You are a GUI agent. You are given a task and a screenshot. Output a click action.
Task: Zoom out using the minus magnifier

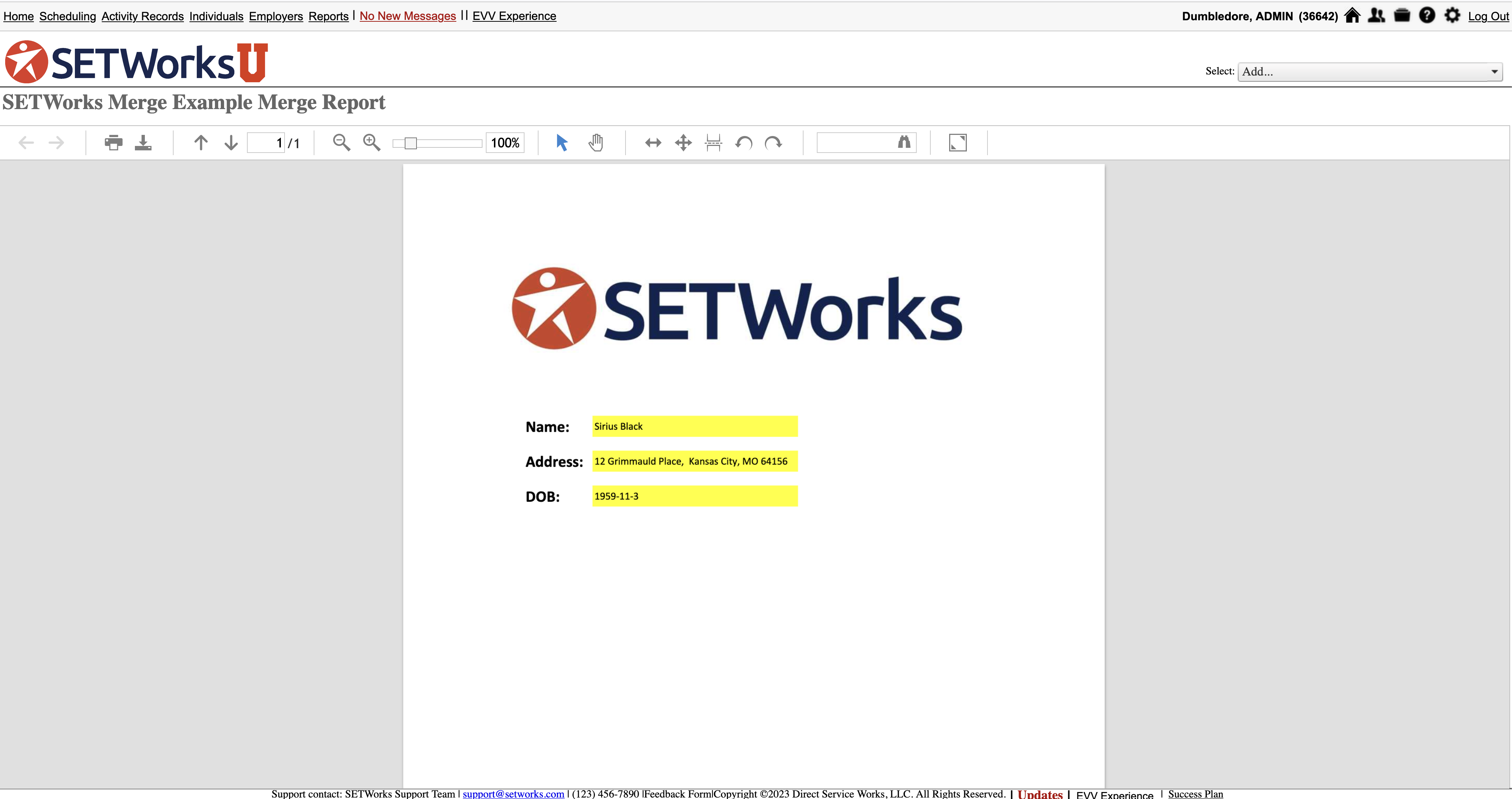coord(341,143)
